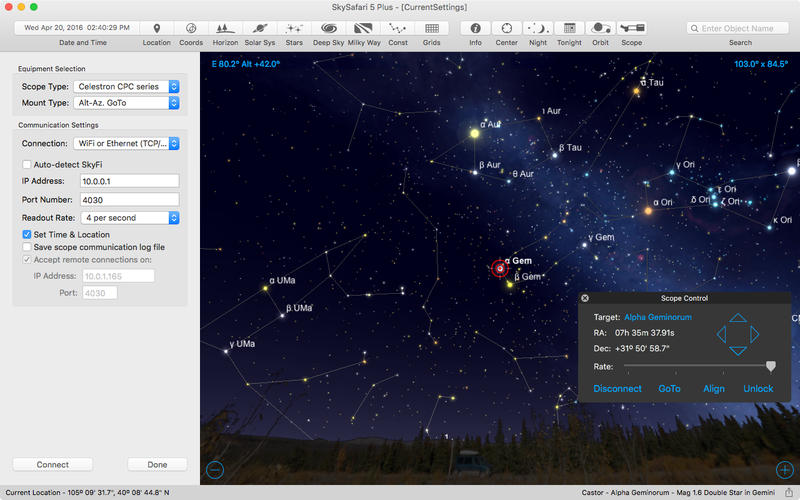Toggle Night vision mode icon
Screen dimensions: 800x500
pyautogui.click(x=538, y=29)
